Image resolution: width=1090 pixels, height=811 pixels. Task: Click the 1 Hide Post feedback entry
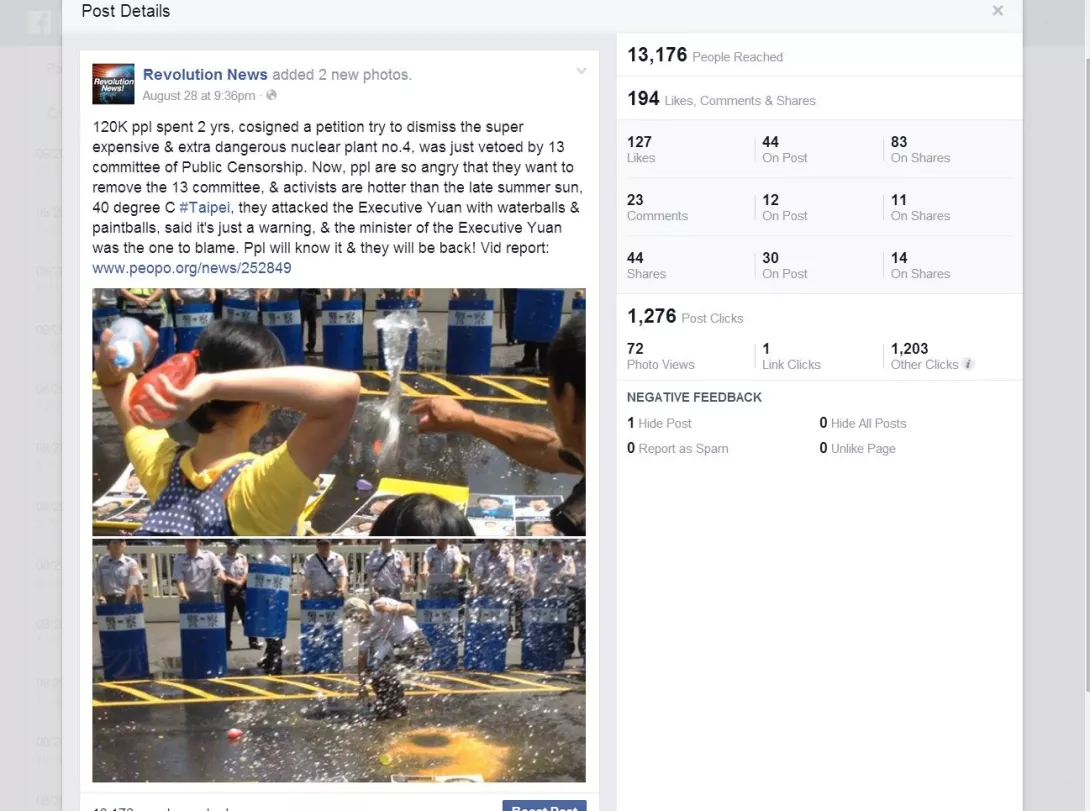[659, 423]
